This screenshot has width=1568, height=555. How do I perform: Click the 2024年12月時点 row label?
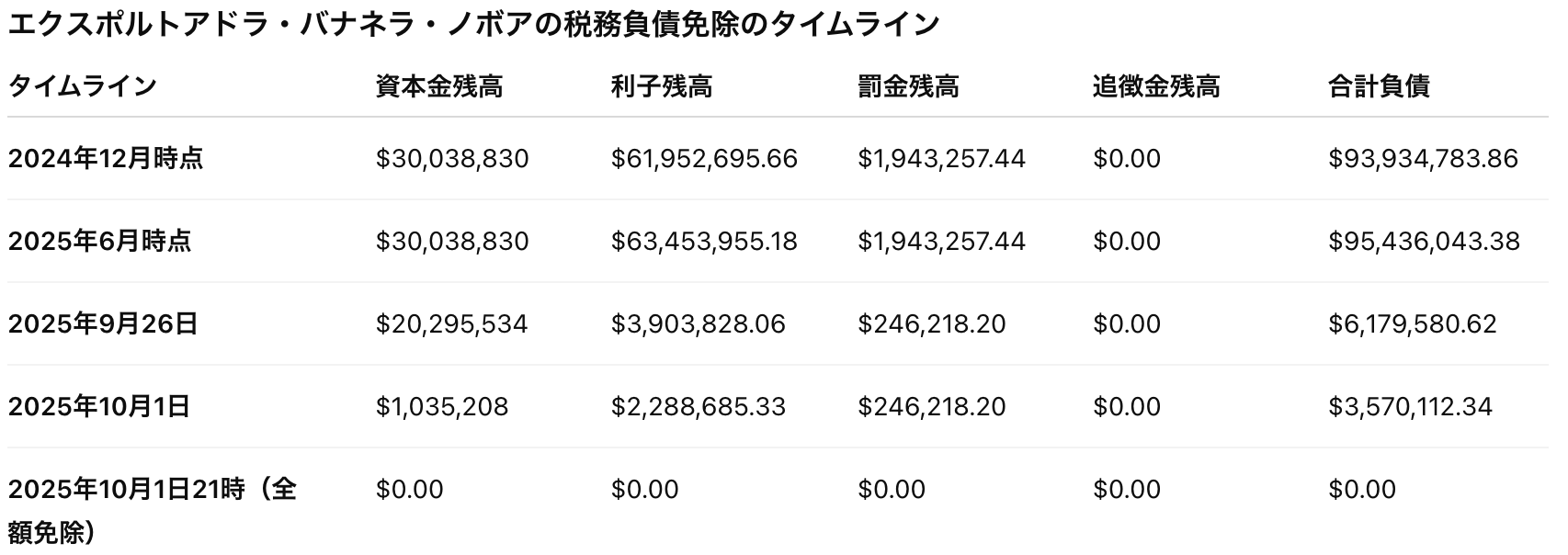coord(106,159)
